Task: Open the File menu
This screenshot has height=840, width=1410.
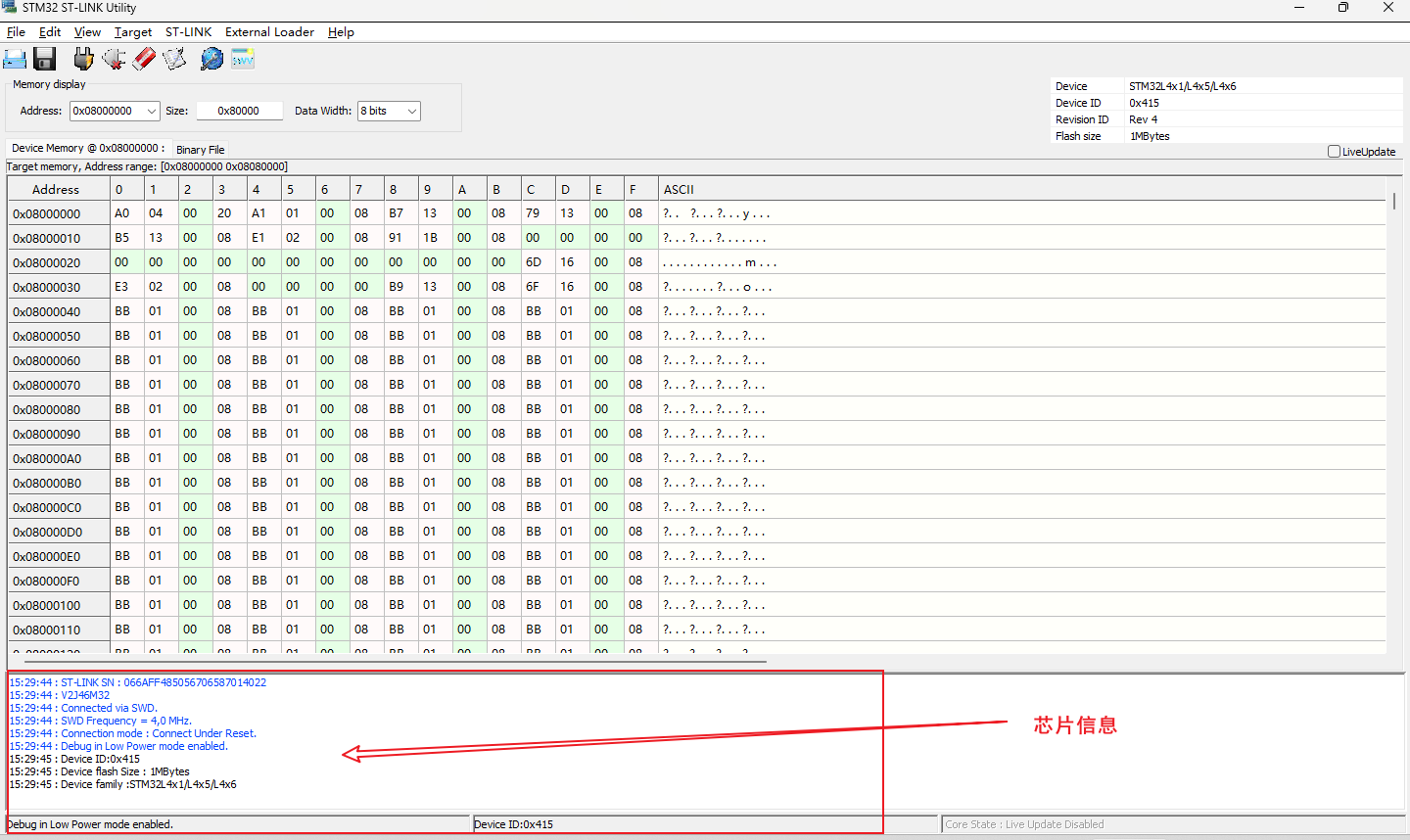Action: point(16,32)
